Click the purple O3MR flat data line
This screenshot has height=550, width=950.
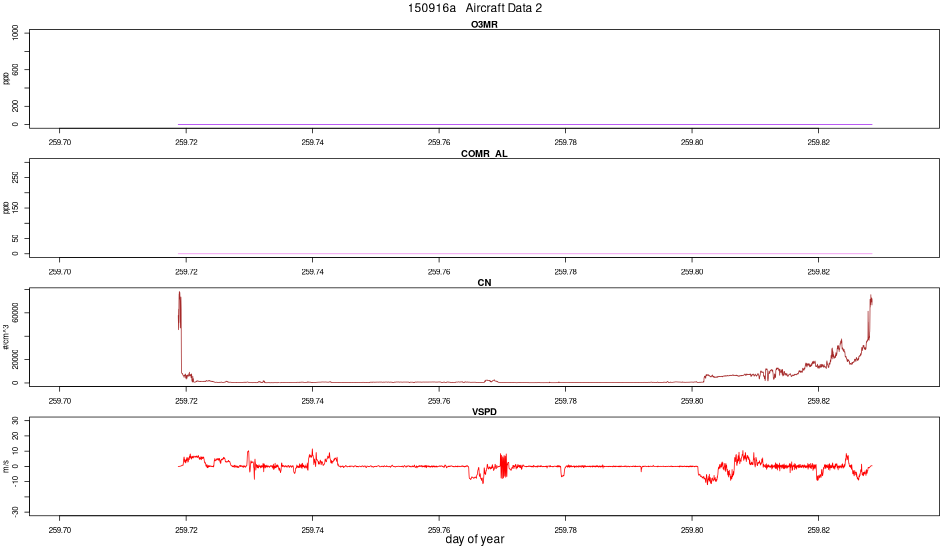[525, 124]
